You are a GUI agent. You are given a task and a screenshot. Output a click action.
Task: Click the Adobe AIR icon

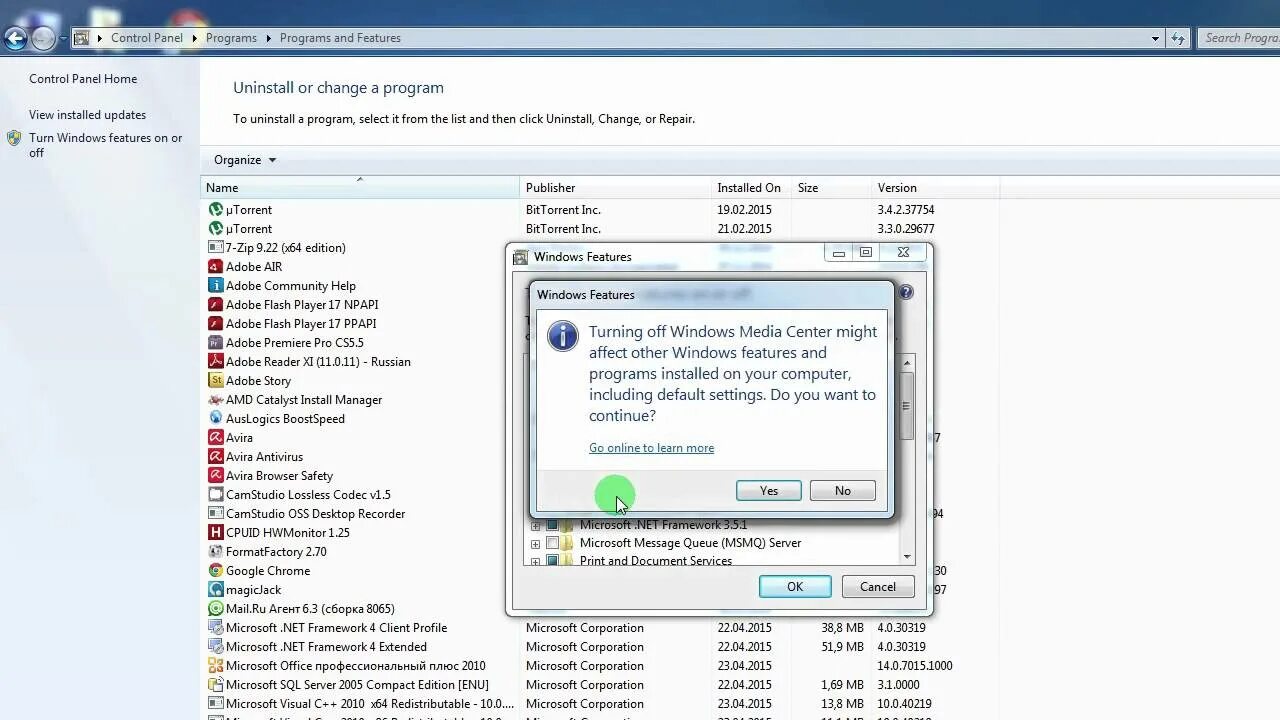tap(215, 267)
